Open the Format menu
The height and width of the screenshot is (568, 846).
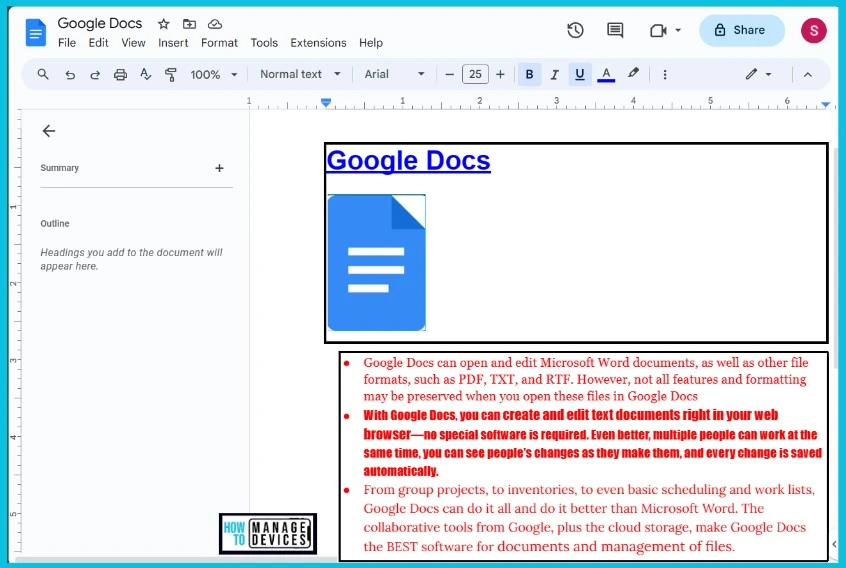[x=219, y=43]
